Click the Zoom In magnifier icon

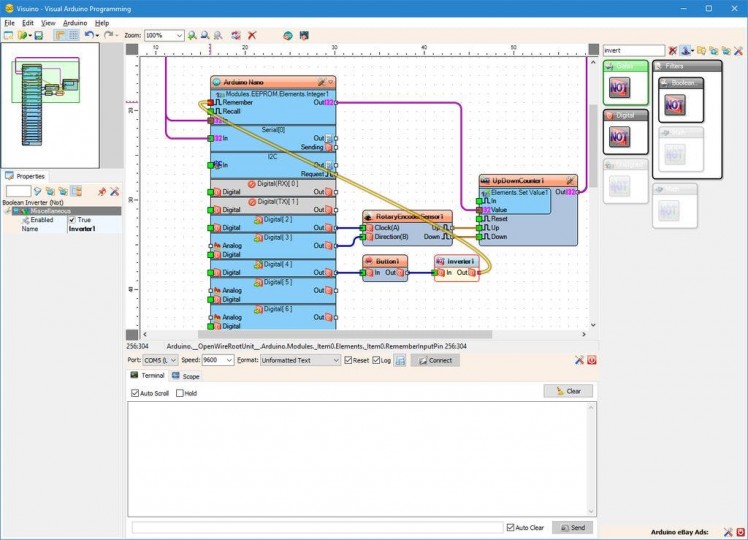click(x=192, y=35)
